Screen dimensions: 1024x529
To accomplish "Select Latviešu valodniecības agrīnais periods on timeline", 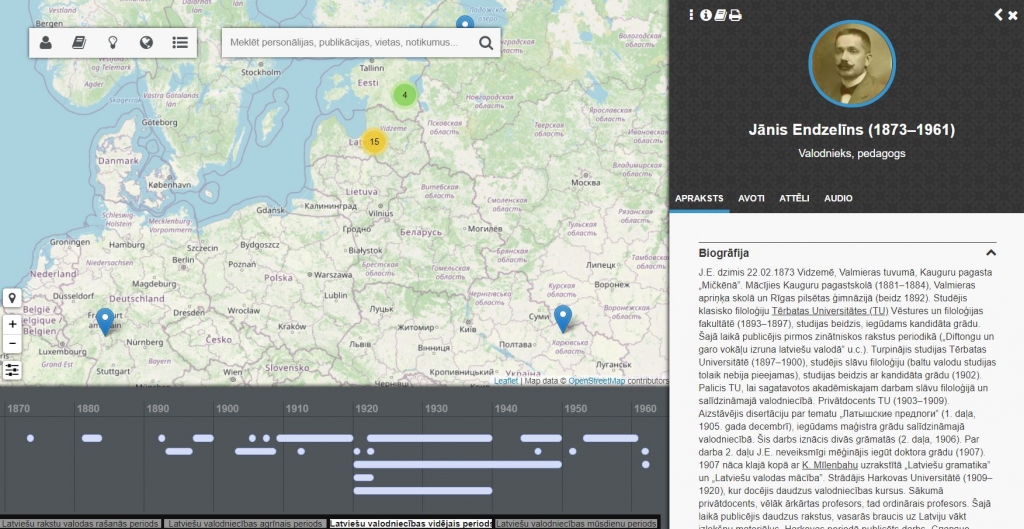I will pos(244,523).
